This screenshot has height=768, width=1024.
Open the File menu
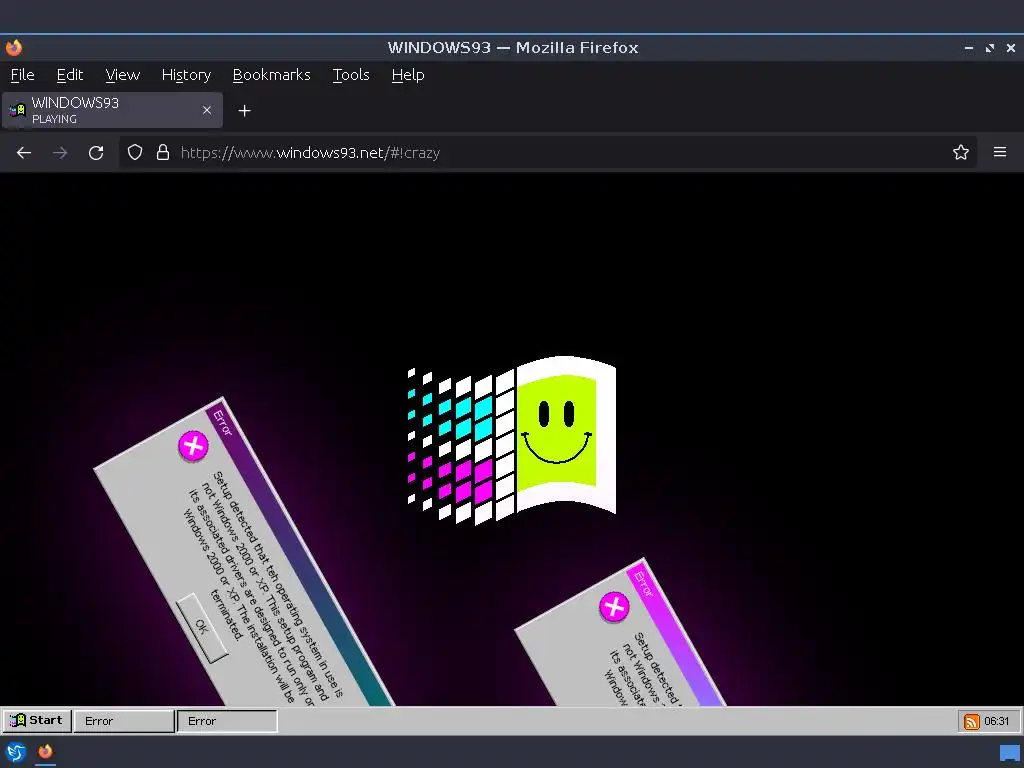22,75
